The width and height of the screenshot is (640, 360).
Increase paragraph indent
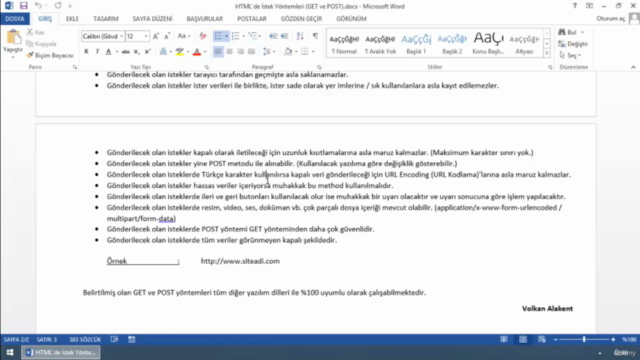point(284,36)
